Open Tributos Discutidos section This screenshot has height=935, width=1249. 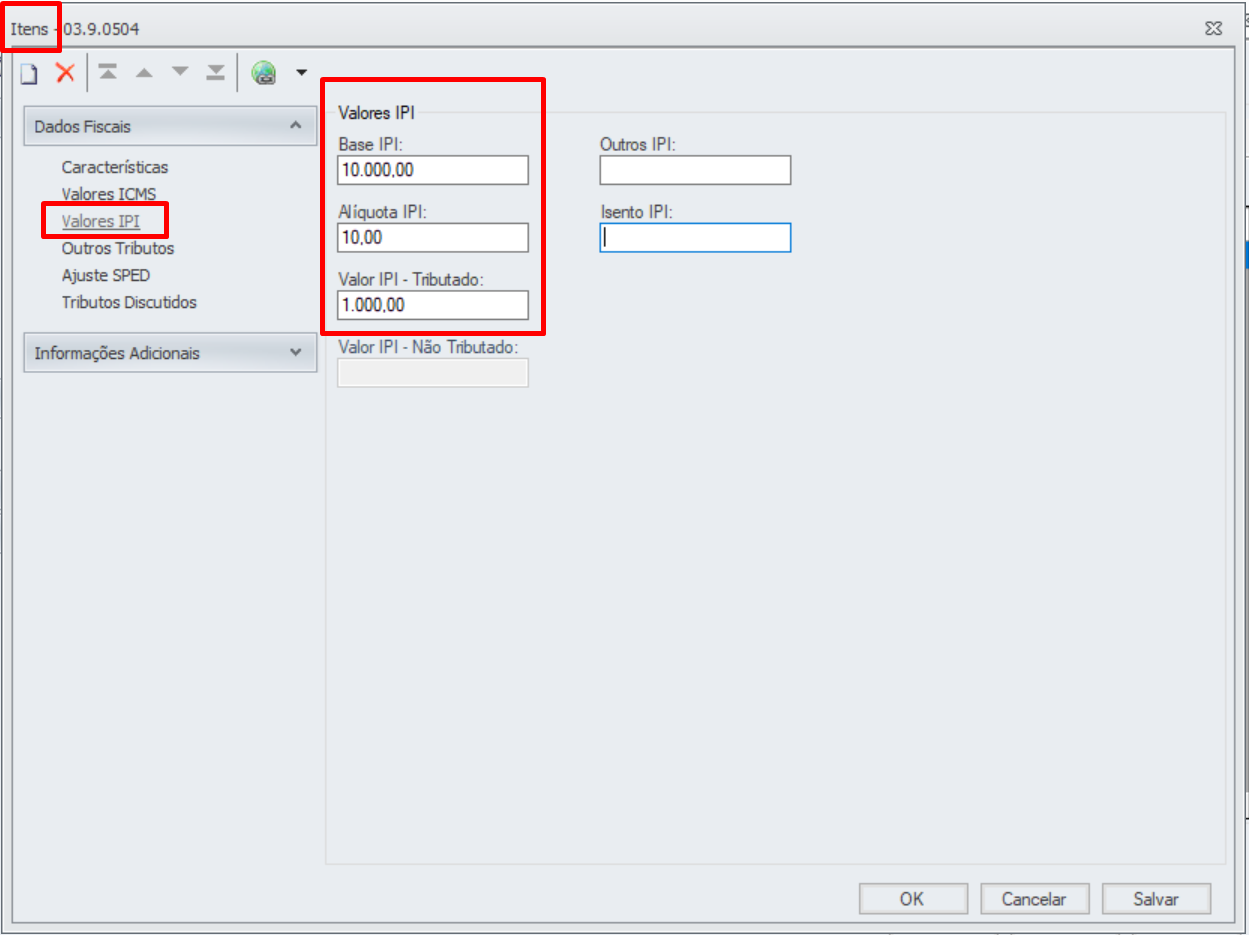point(129,302)
